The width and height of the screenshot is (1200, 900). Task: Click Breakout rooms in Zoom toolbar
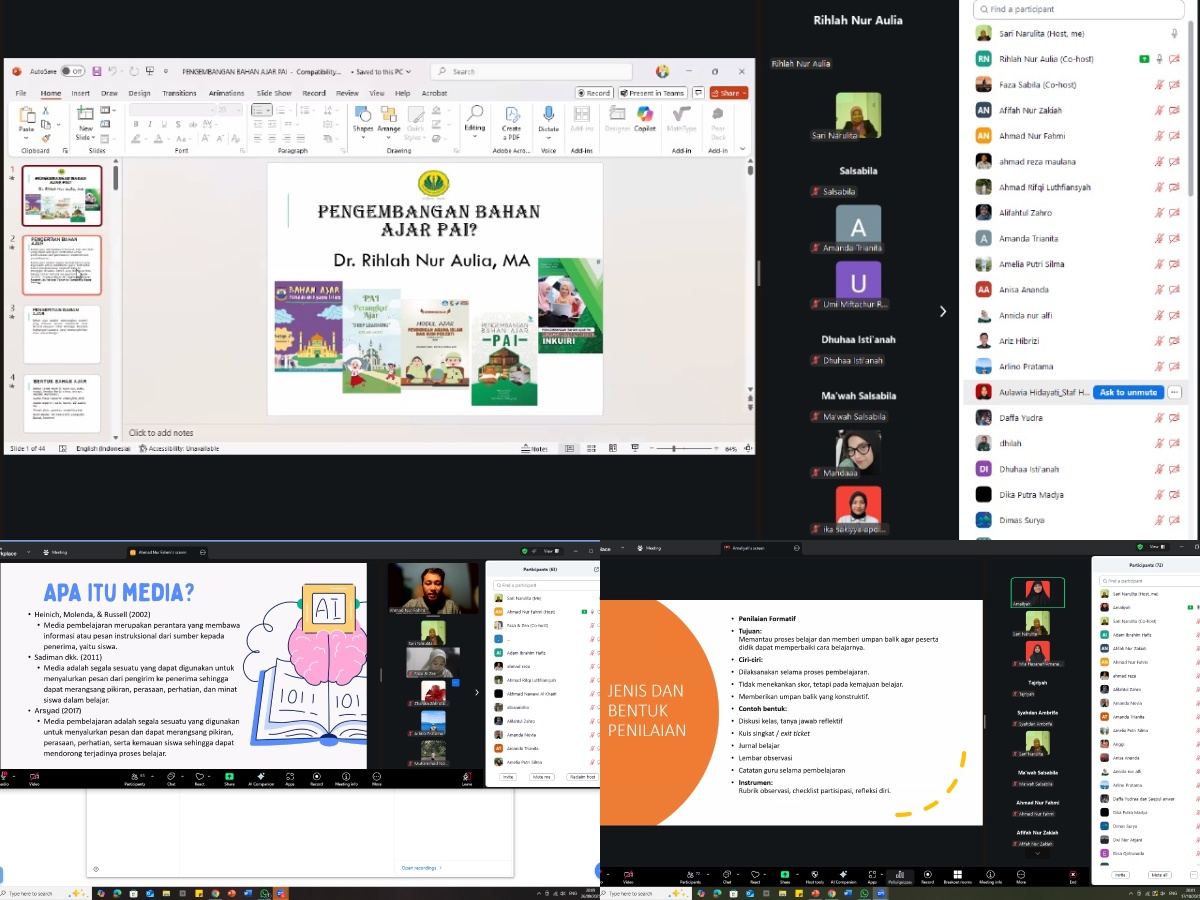958,875
